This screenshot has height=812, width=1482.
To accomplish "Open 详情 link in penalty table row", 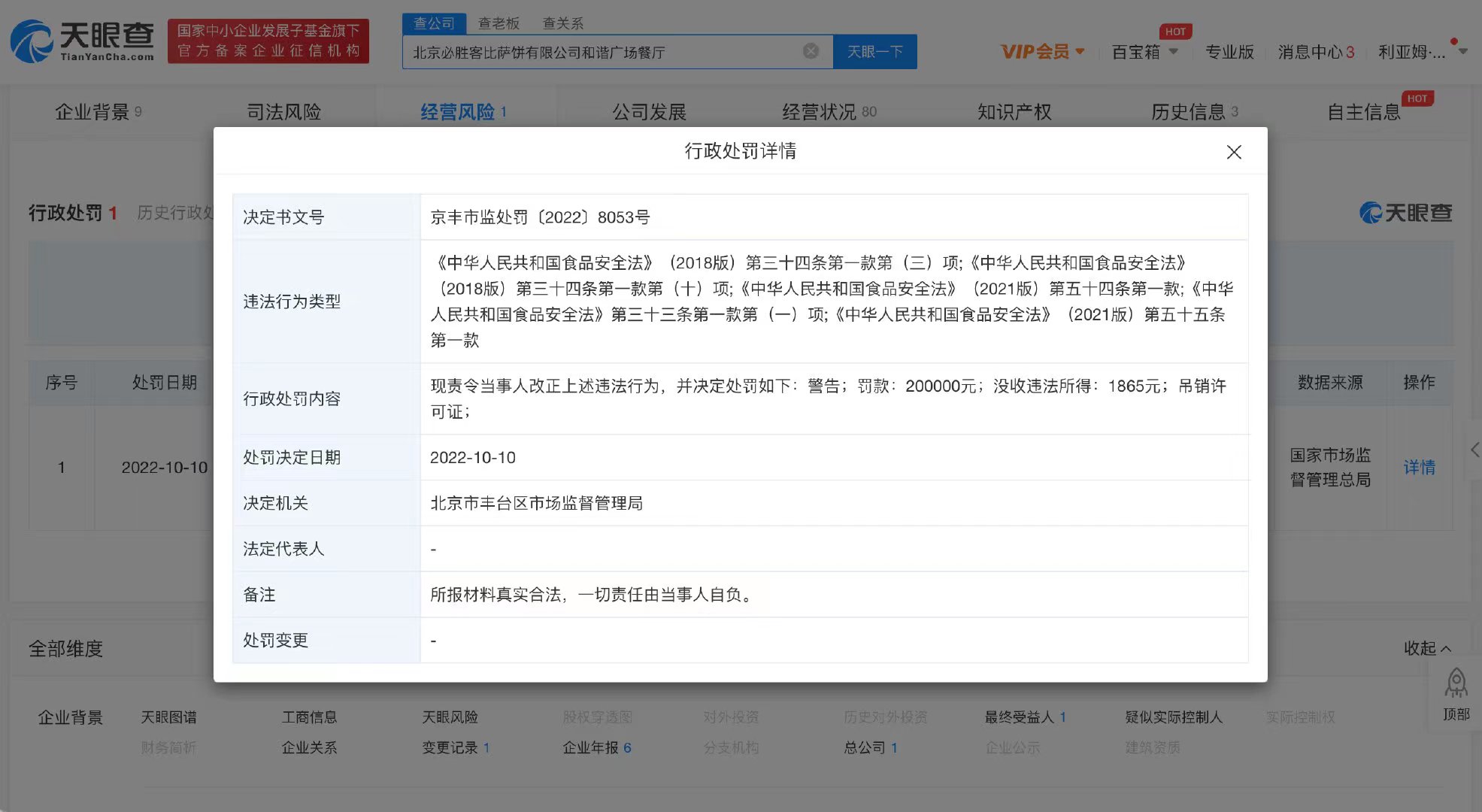I will 1419,467.
